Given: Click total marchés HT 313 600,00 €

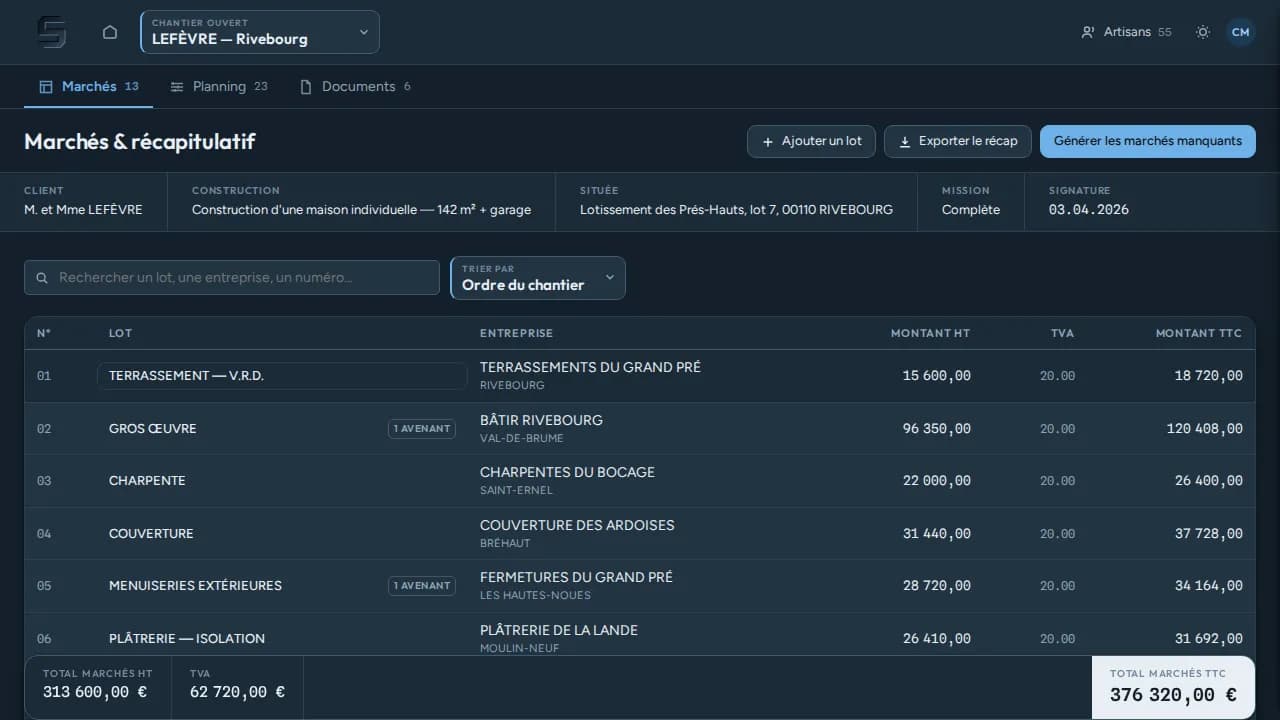Looking at the screenshot, I should (x=95, y=692).
